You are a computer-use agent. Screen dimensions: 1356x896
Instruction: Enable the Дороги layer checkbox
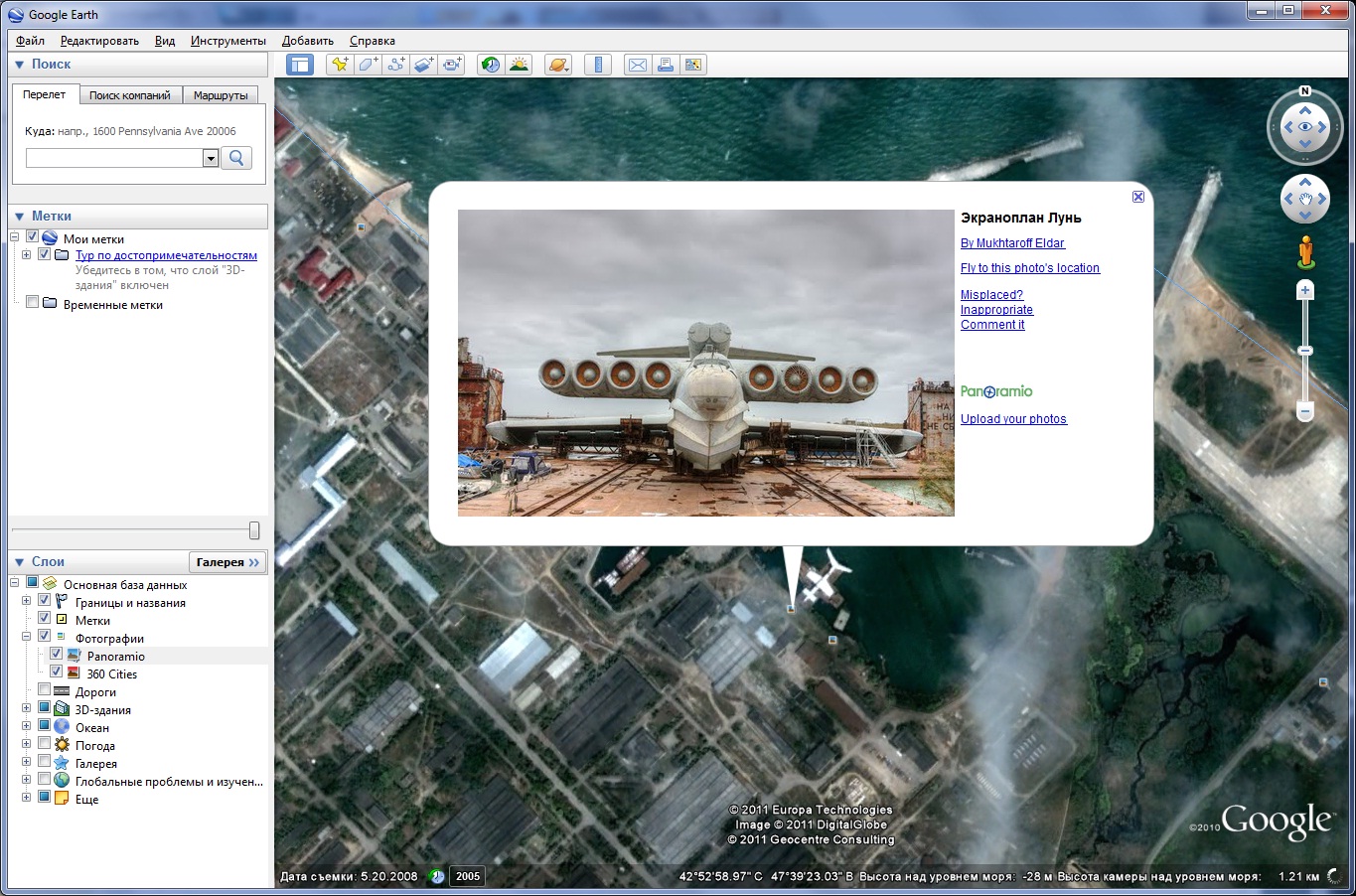pyautogui.click(x=44, y=690)
